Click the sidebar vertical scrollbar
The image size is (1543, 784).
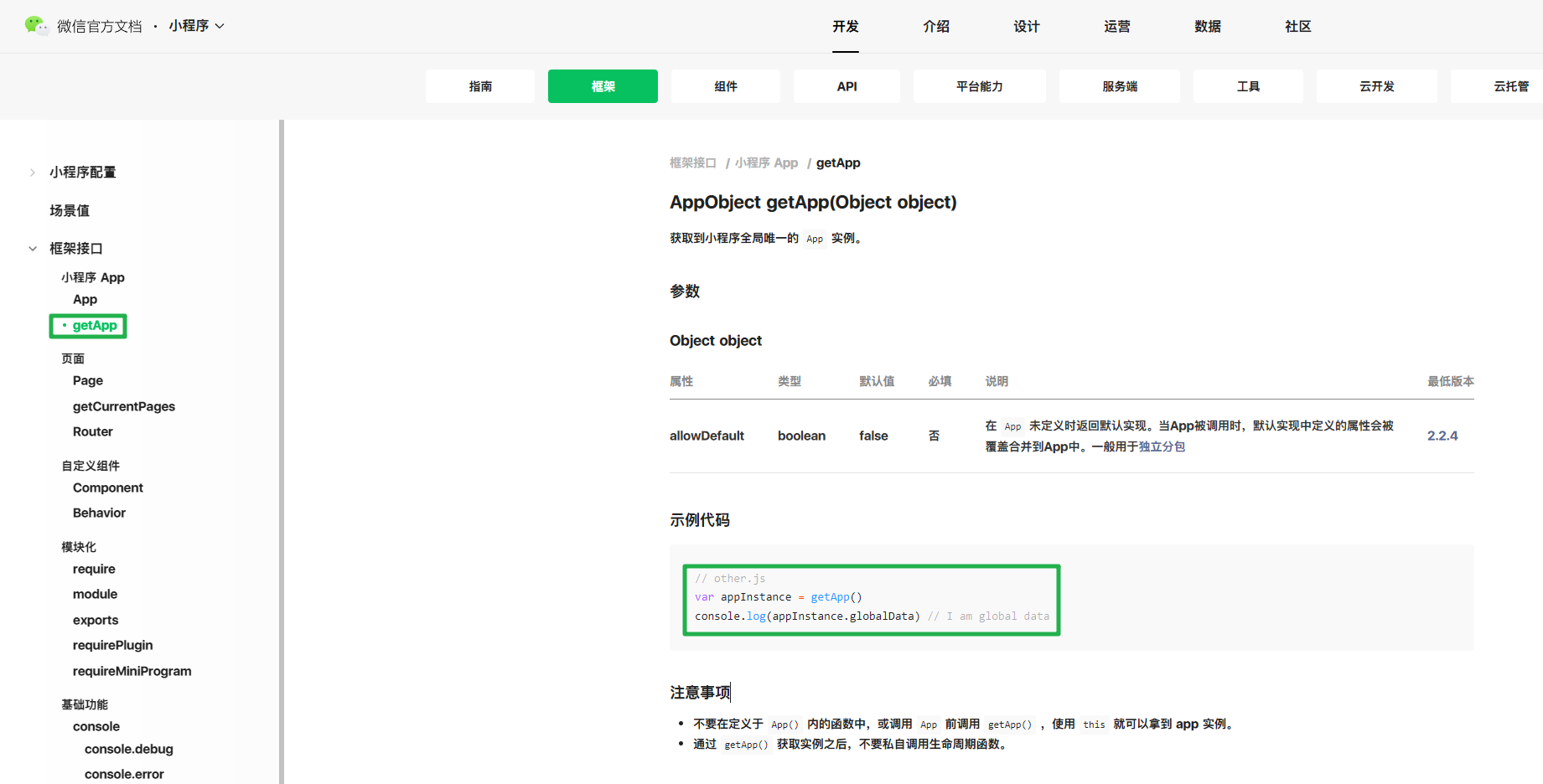pyautogui.click(x=282, y=451)
